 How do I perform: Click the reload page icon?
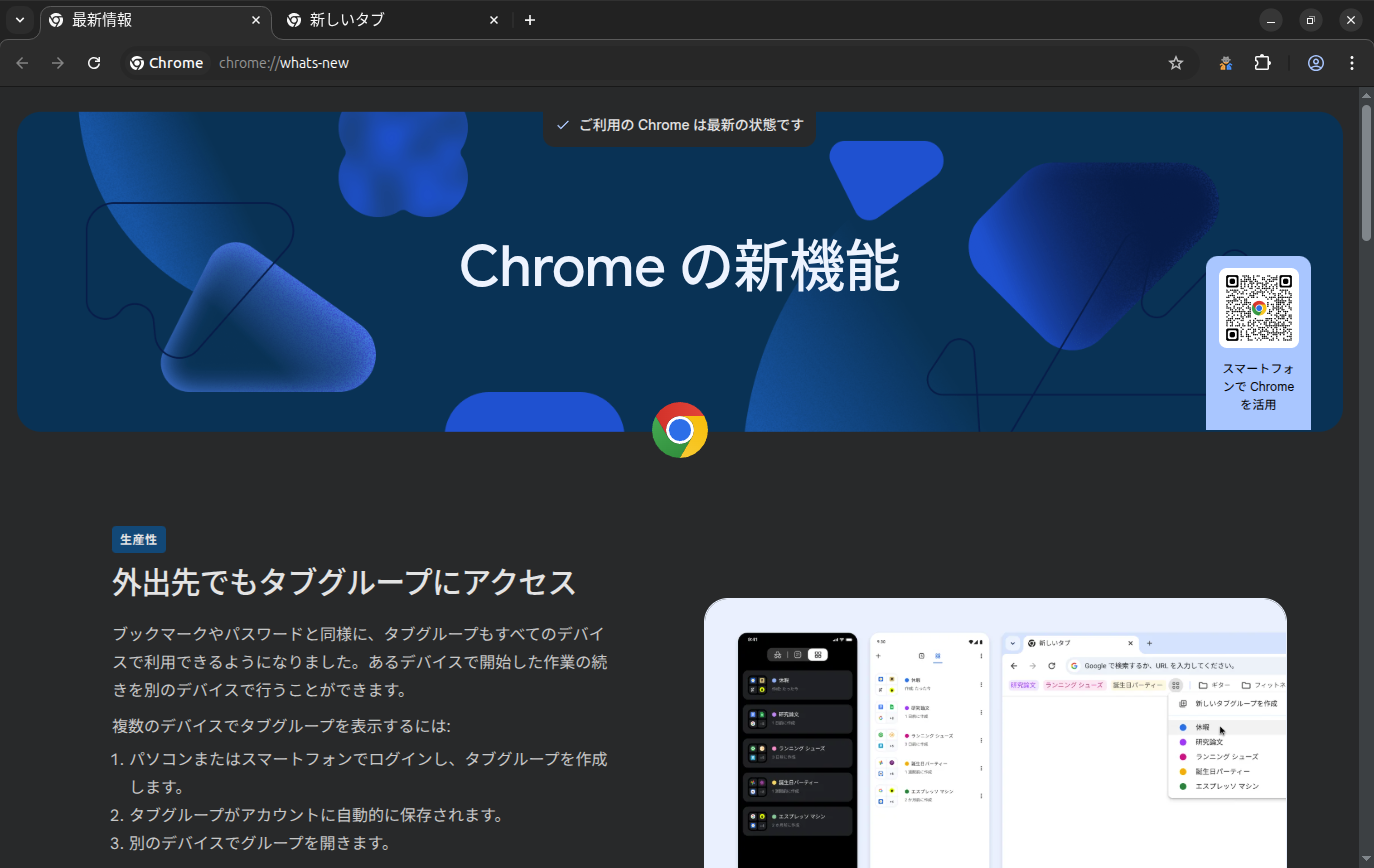pos(94,63)
